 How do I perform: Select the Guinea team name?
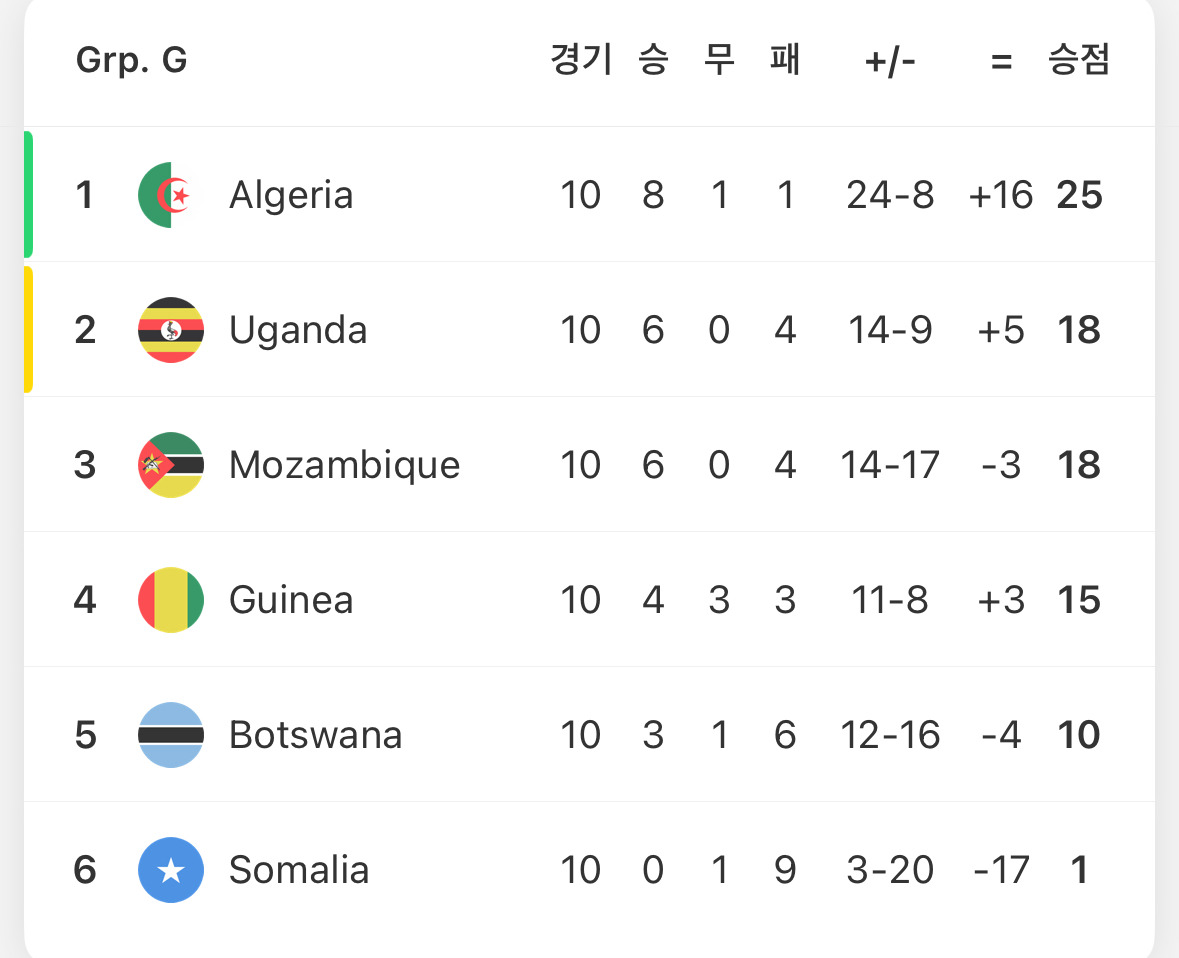tap(291, 600)
